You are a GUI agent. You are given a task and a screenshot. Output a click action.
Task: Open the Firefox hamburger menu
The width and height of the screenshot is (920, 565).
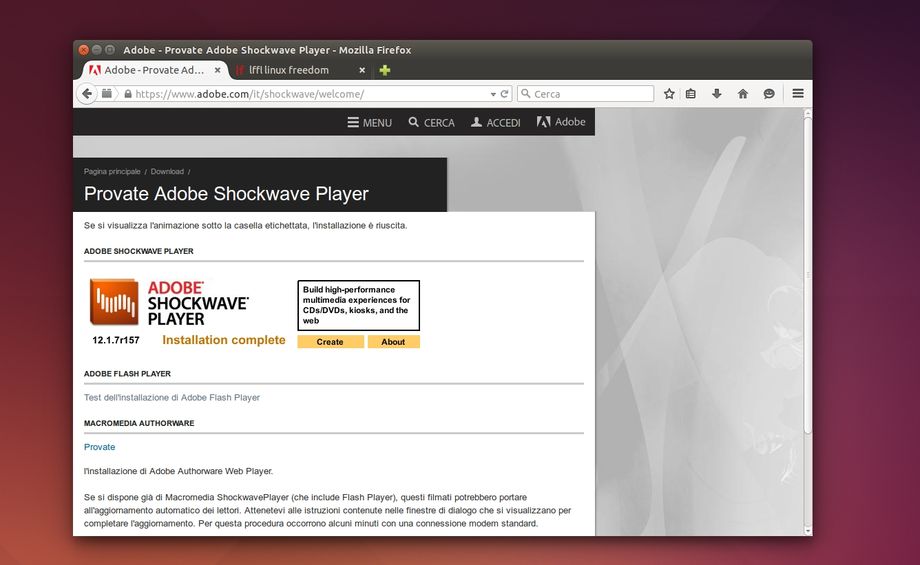pyautogui.click(x=798, y=94)
